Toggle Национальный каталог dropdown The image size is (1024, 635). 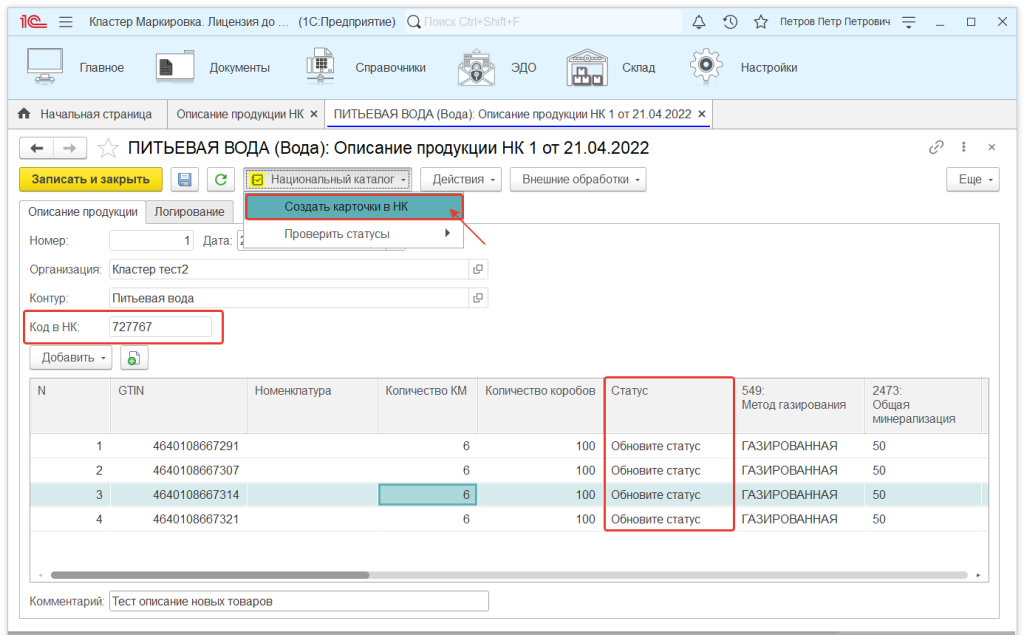pyautogui.click(x=328, y=179)
